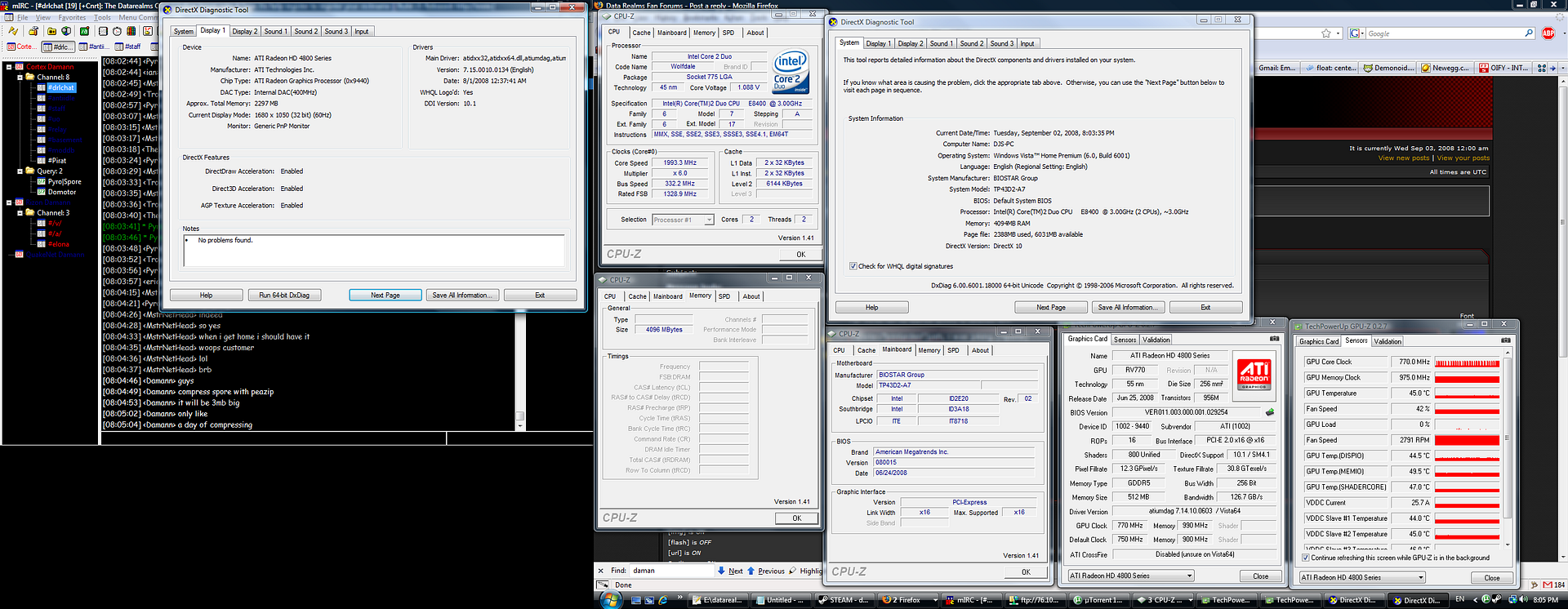Image resolution: width=1568 pixels, height=609 pixels.
Task: Click Close in GPU-Z Sensors window
Action: coord(1491,578)
